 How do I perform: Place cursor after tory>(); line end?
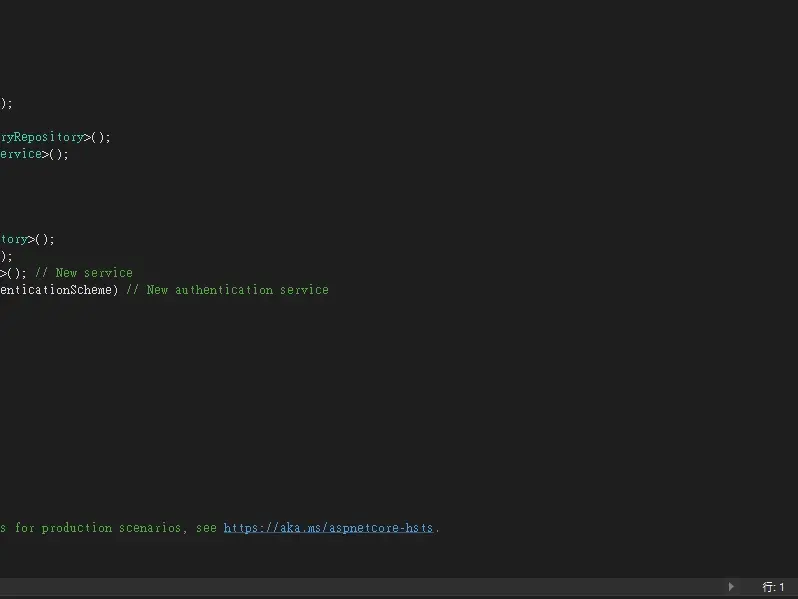click(x=56, y=239)
